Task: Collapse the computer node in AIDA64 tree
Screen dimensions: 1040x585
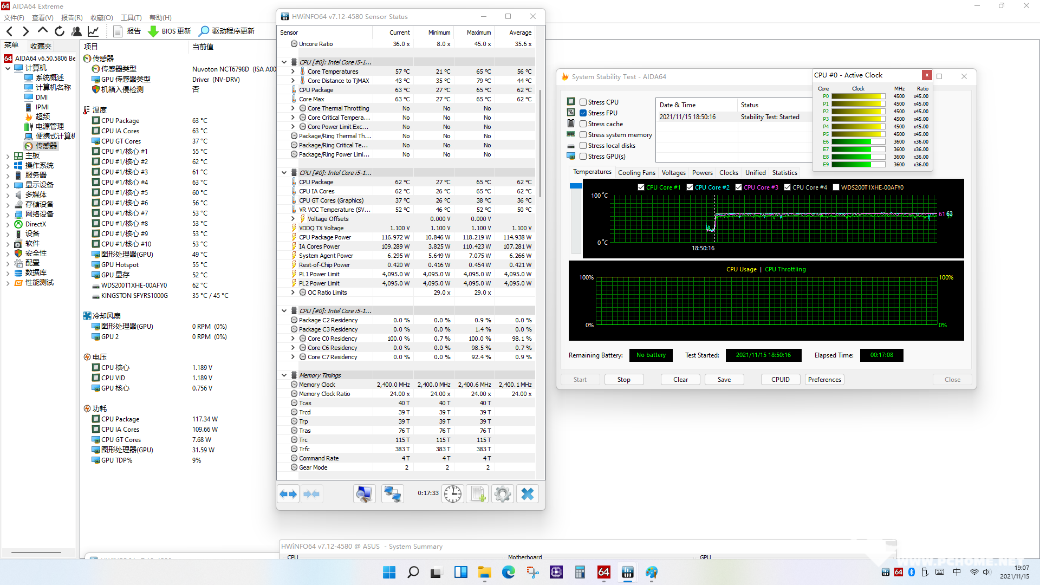Action: (8, 68)
